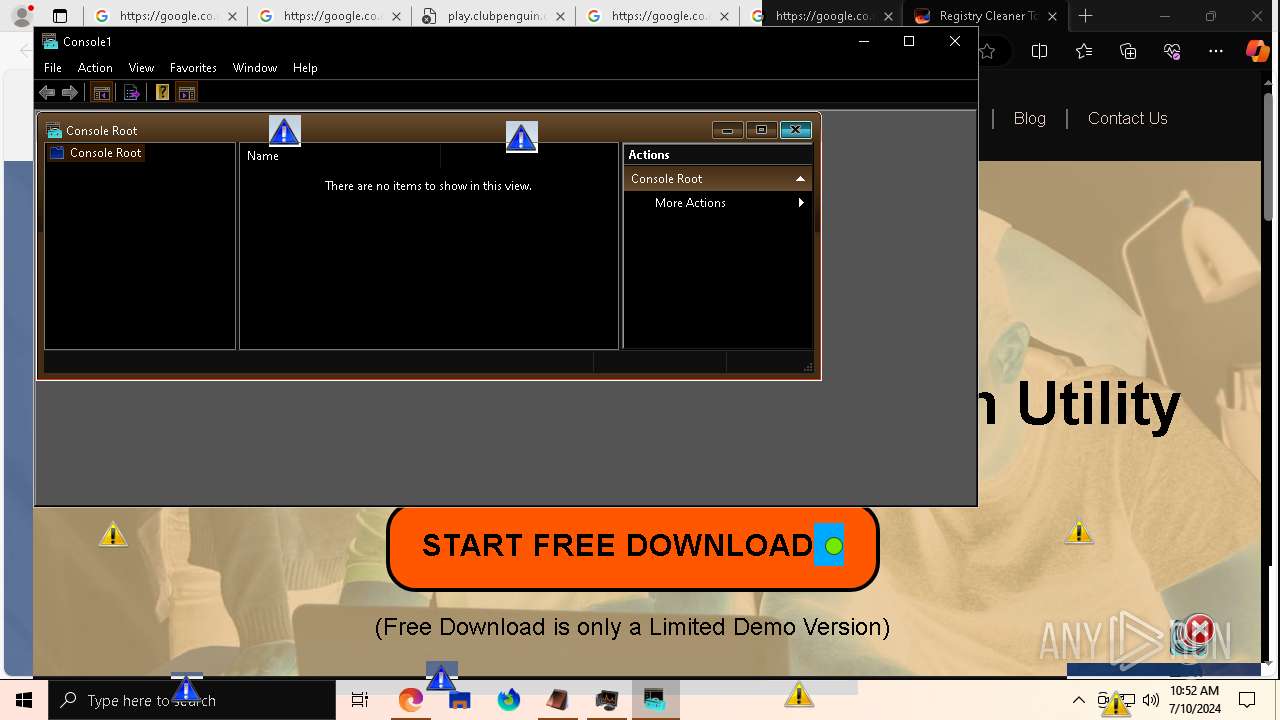Open the Favorites menu in Console1
The image size is (1280, 720).
(x=193, y=68)
